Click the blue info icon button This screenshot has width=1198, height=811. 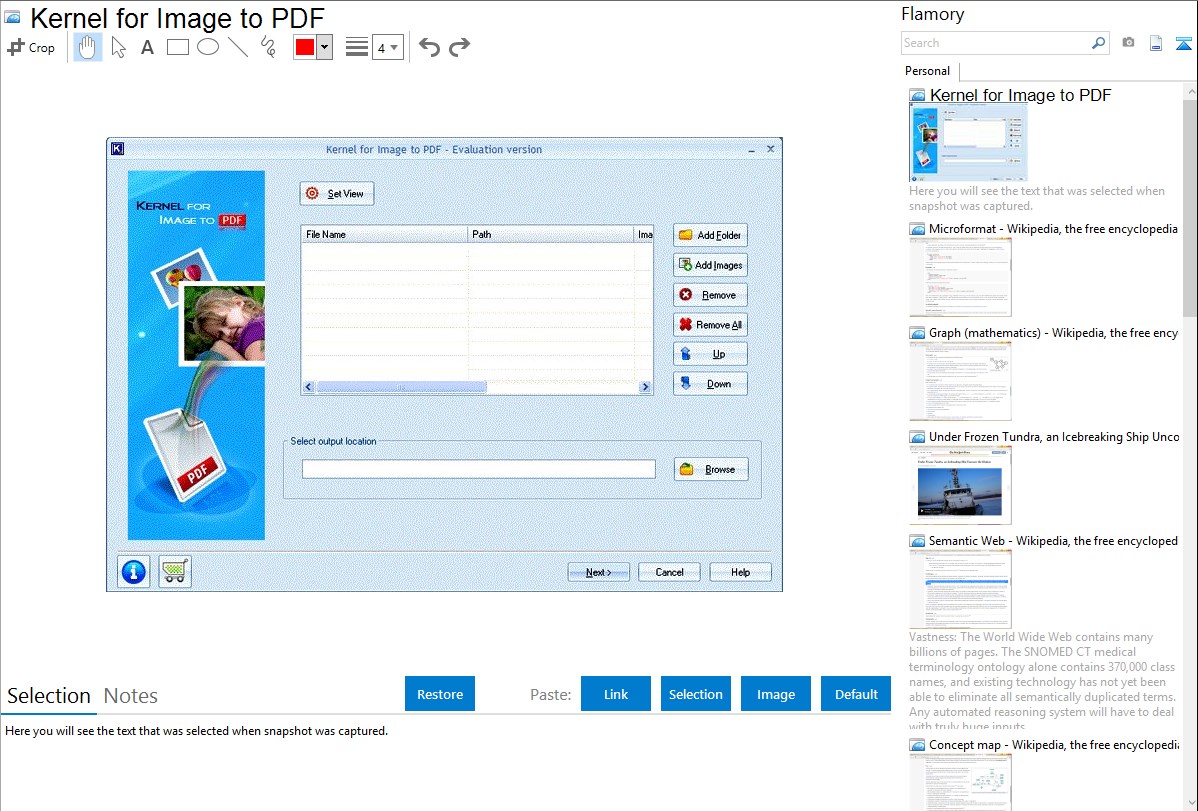(134, 571)
